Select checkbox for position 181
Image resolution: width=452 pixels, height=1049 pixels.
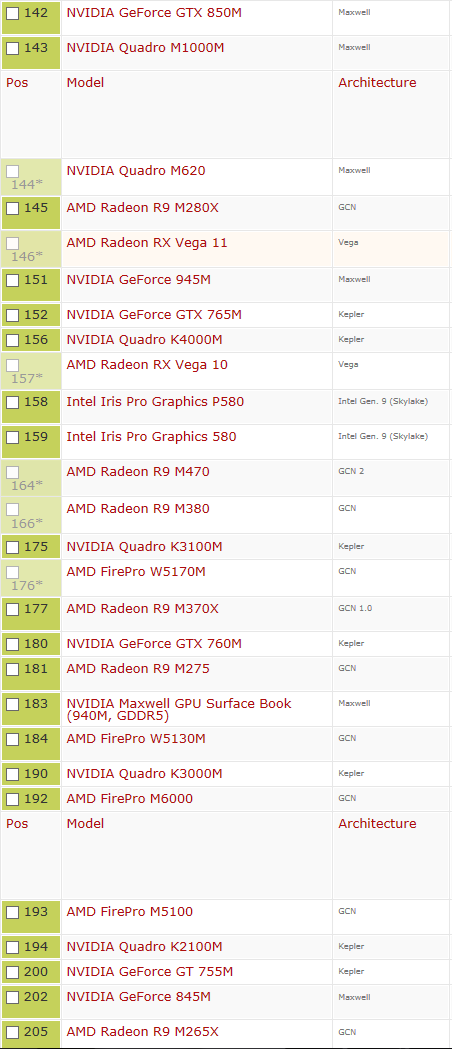13,669
